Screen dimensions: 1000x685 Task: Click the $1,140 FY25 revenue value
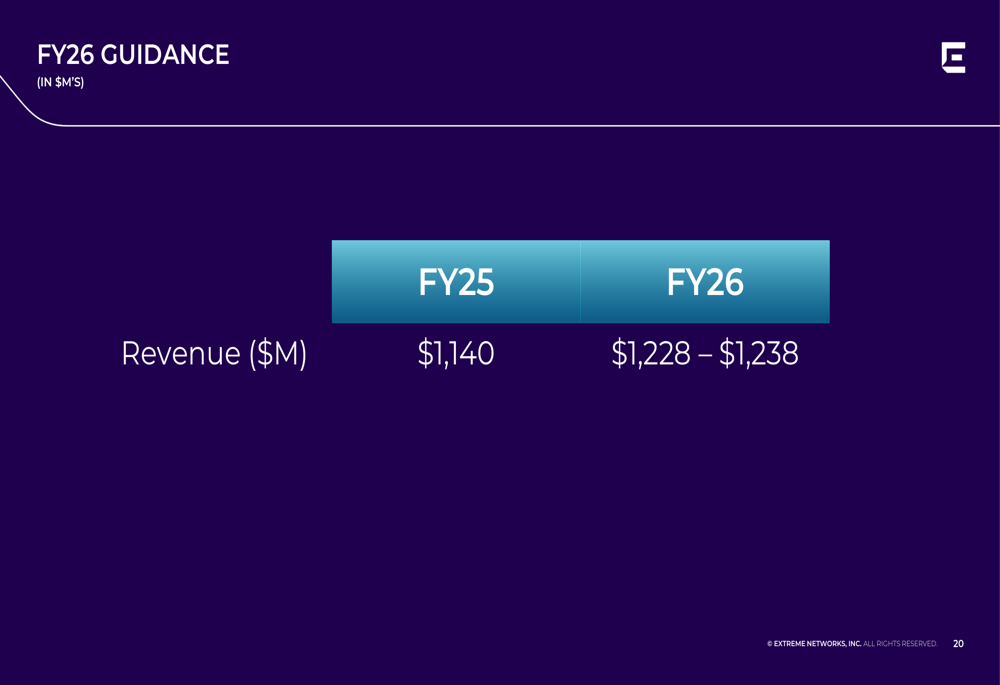[456, 353]
